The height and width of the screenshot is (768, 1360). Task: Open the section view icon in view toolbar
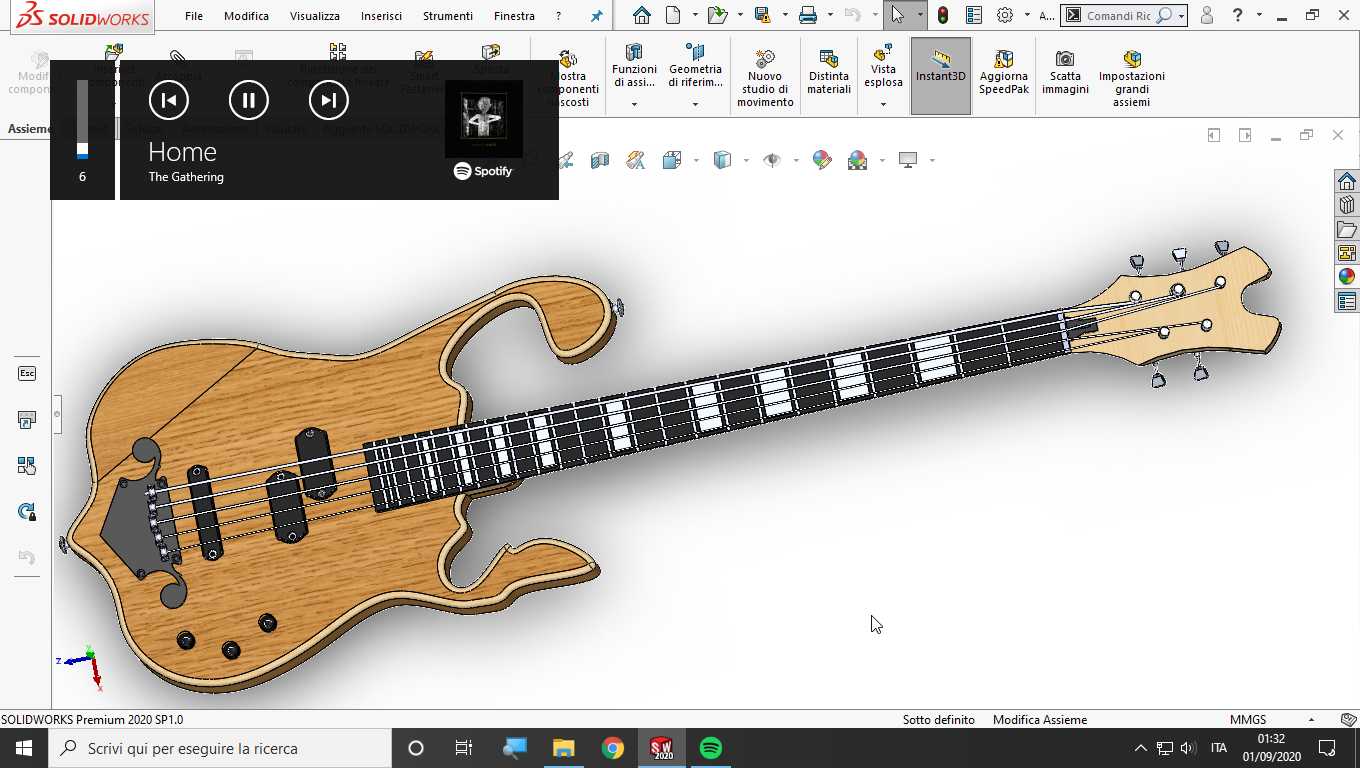point(599,160)
